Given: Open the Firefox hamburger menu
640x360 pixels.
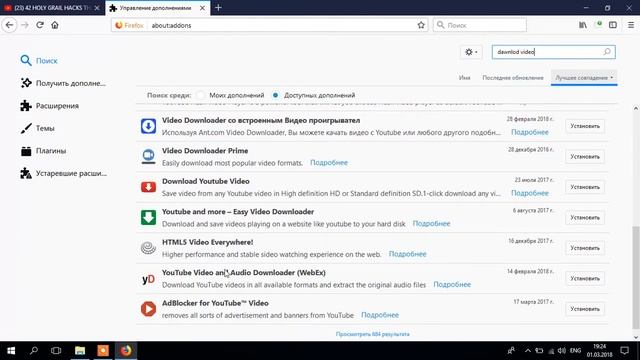Looking at the screenshot, I should click(x=631, y=25).
